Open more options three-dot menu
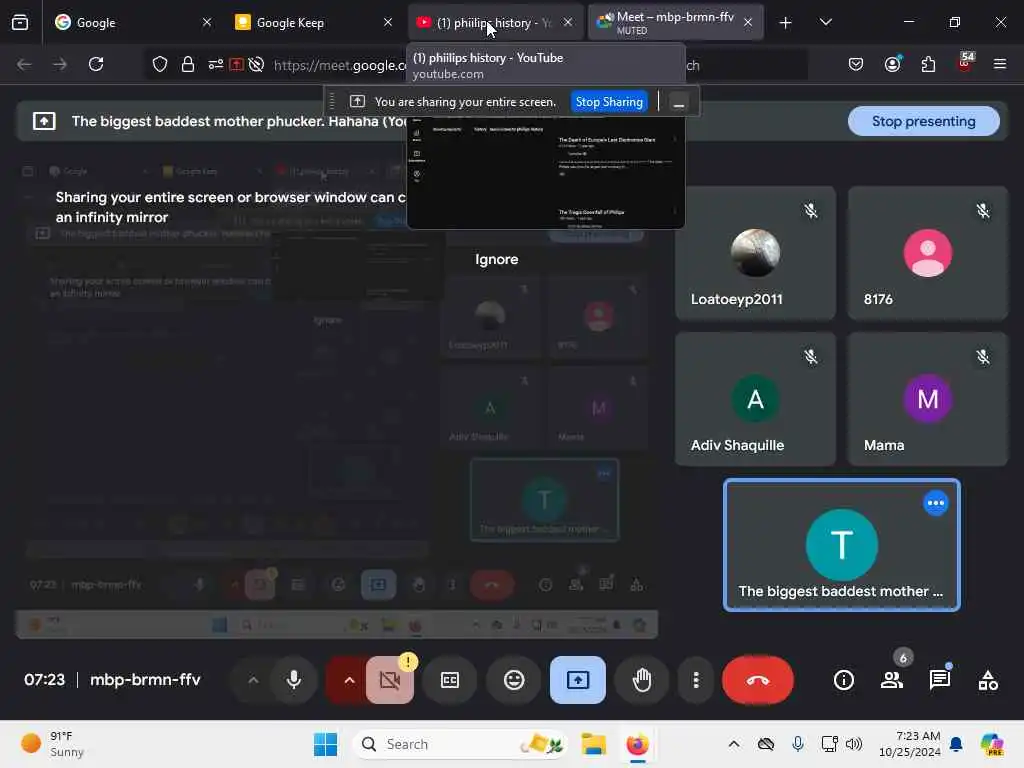This screenshot has width=1024, height=768. pyautogui.click(x=696, y=680)
